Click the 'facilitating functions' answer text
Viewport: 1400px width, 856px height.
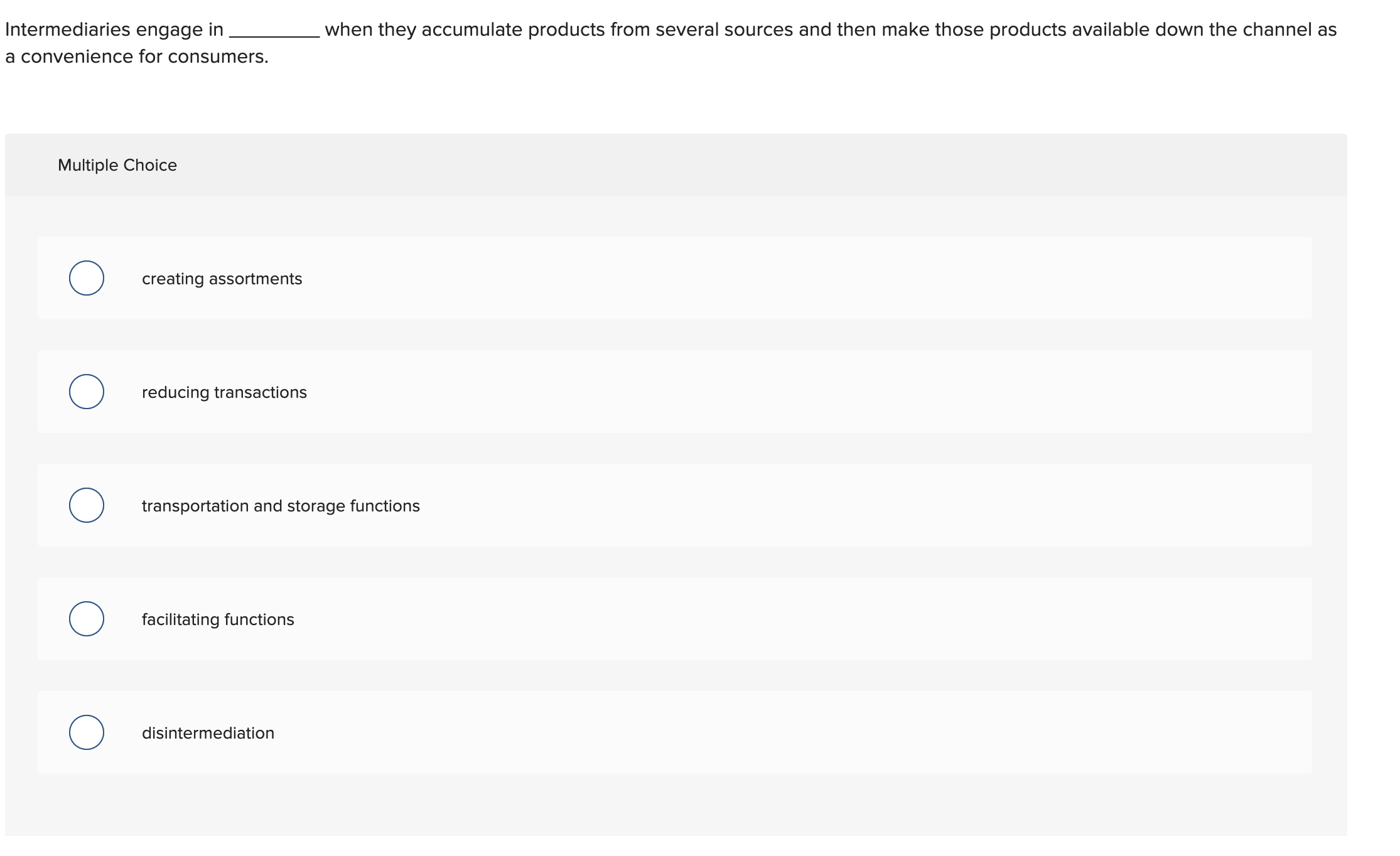coord(218,619)
